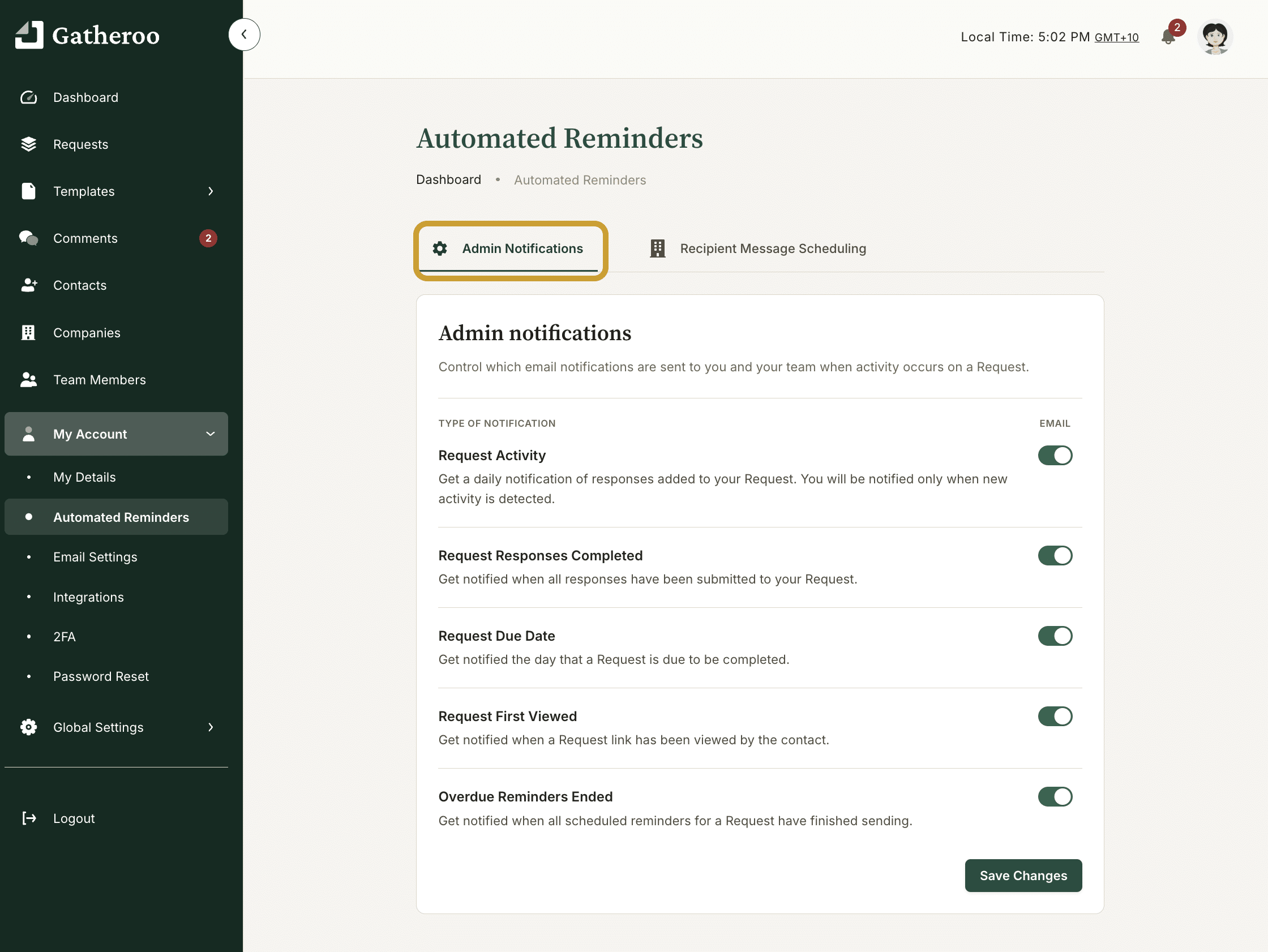Toggle Request First Viewed email notification
Image resolution: width=1268 pixels, height=952 pixels.
[1055, 717]
